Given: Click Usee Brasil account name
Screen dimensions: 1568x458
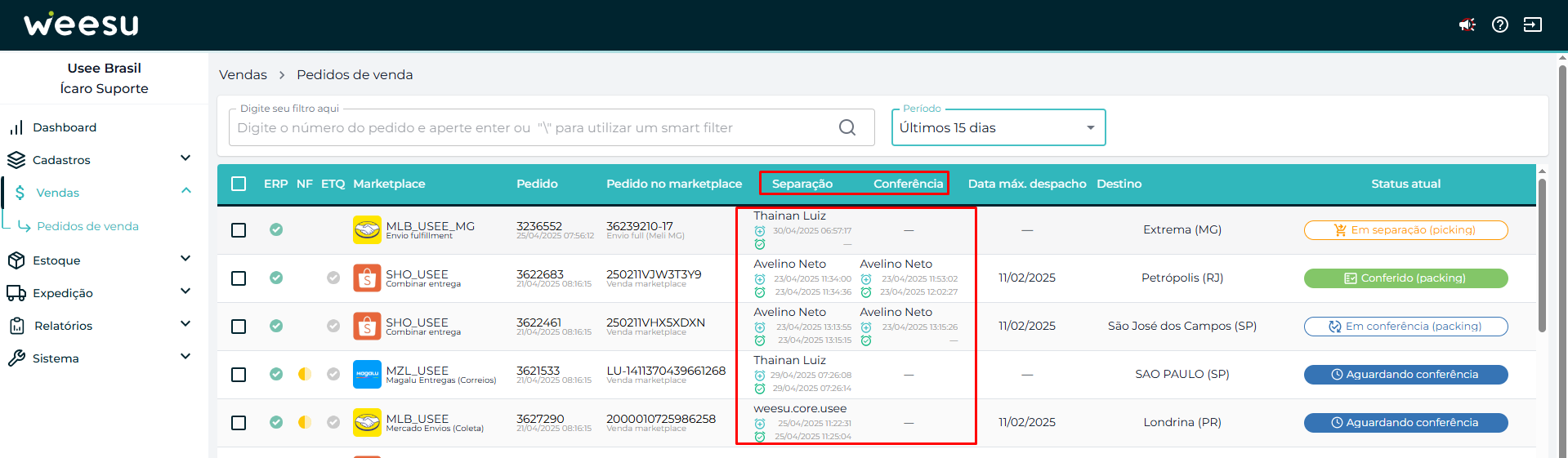Looking at the screenshot, I should [x=105, y=68].
